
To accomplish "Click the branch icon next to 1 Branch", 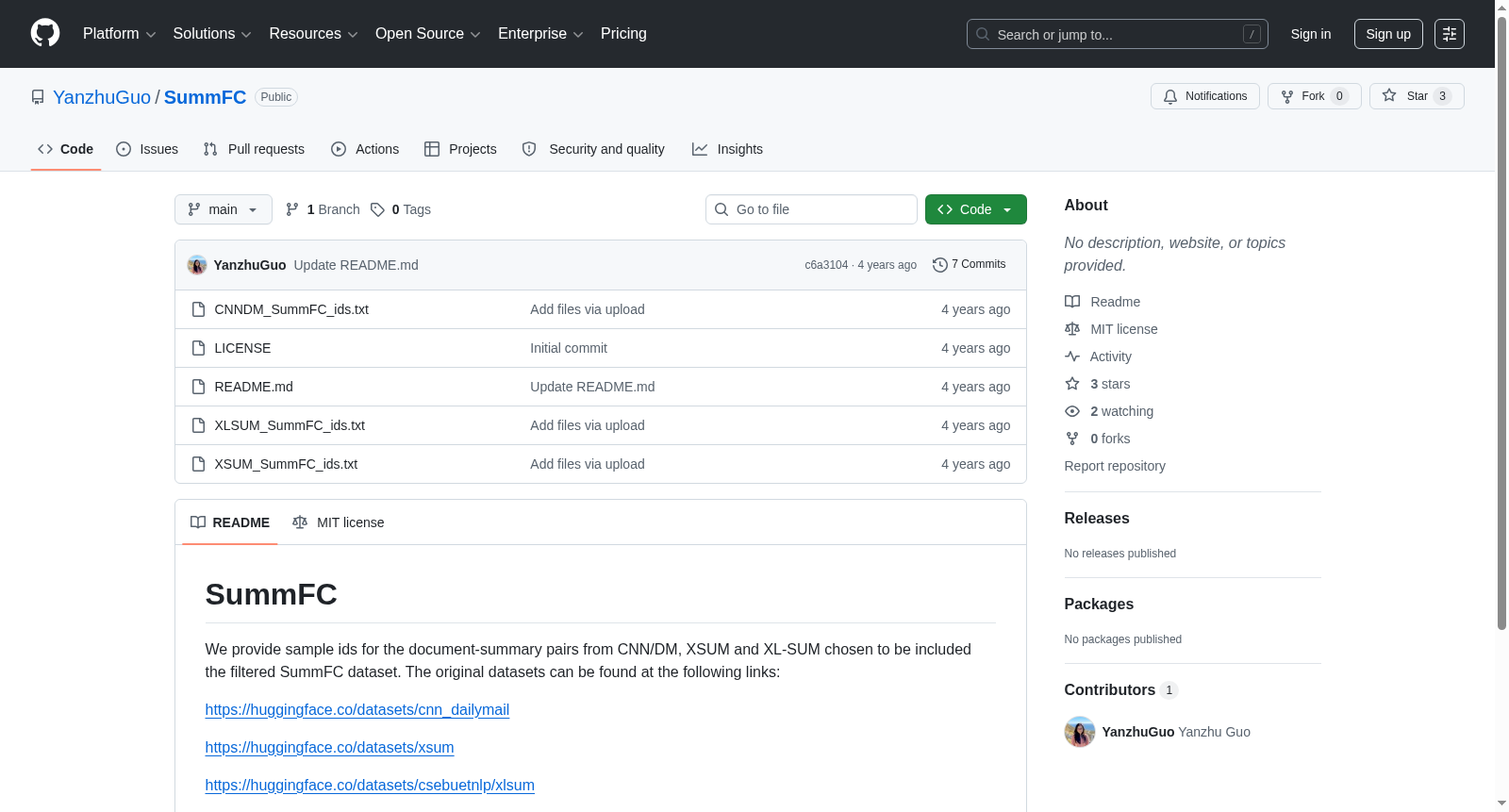I will pyautogui.click(x=292, y=209).
